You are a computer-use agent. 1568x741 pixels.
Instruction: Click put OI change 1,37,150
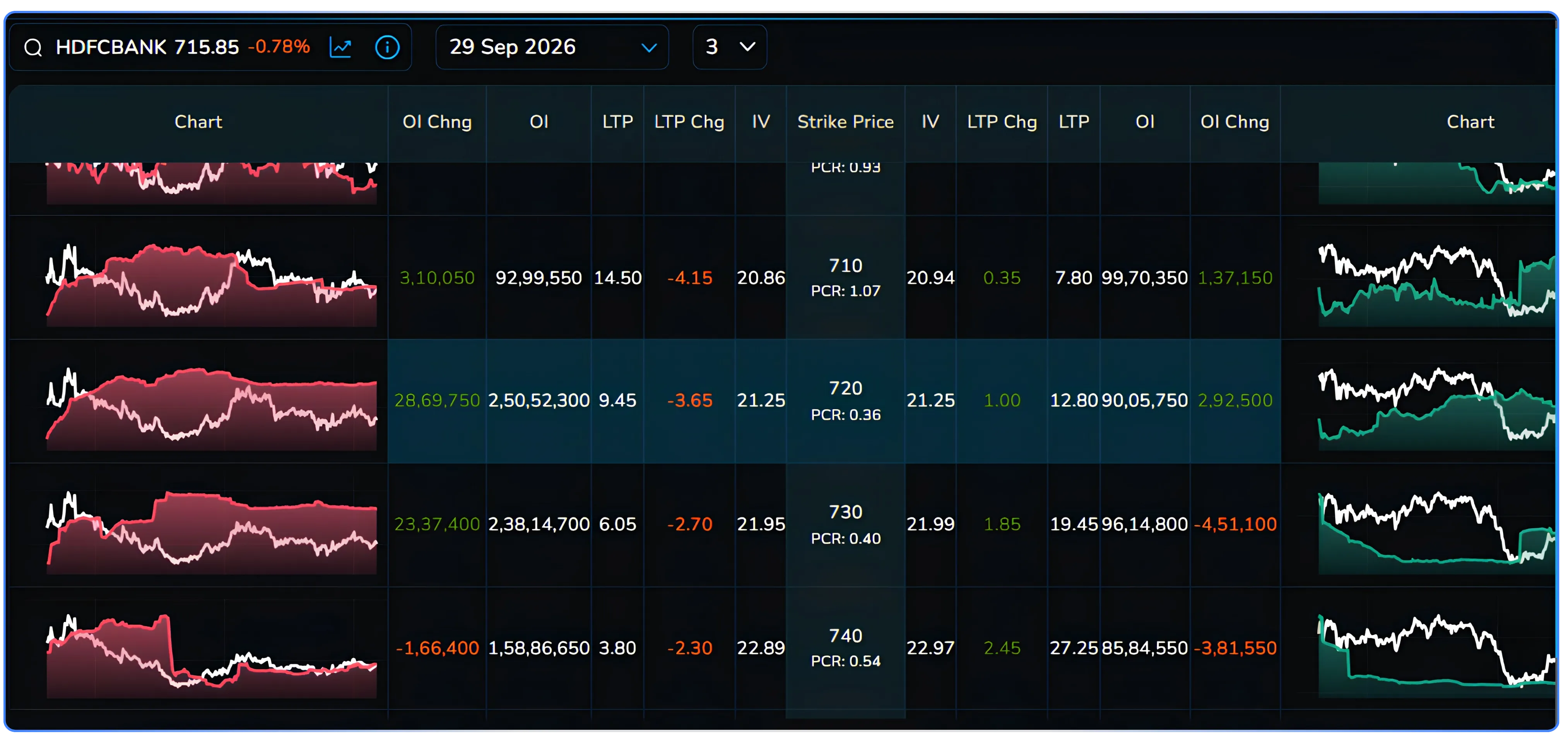click(x=1235, y=278)
